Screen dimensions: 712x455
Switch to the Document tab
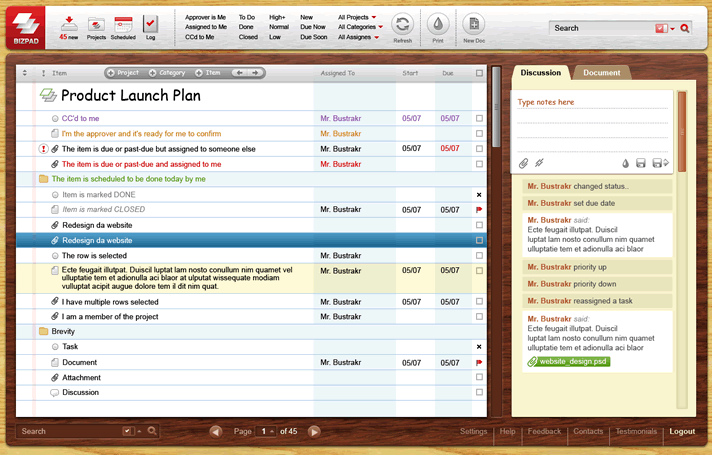point(601,73)
